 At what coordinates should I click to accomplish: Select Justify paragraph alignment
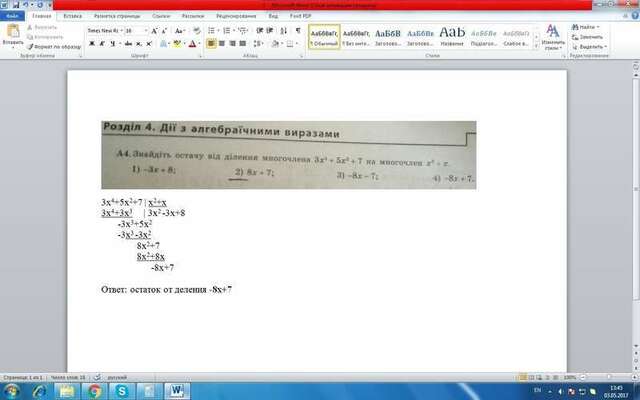coord(242,43)
